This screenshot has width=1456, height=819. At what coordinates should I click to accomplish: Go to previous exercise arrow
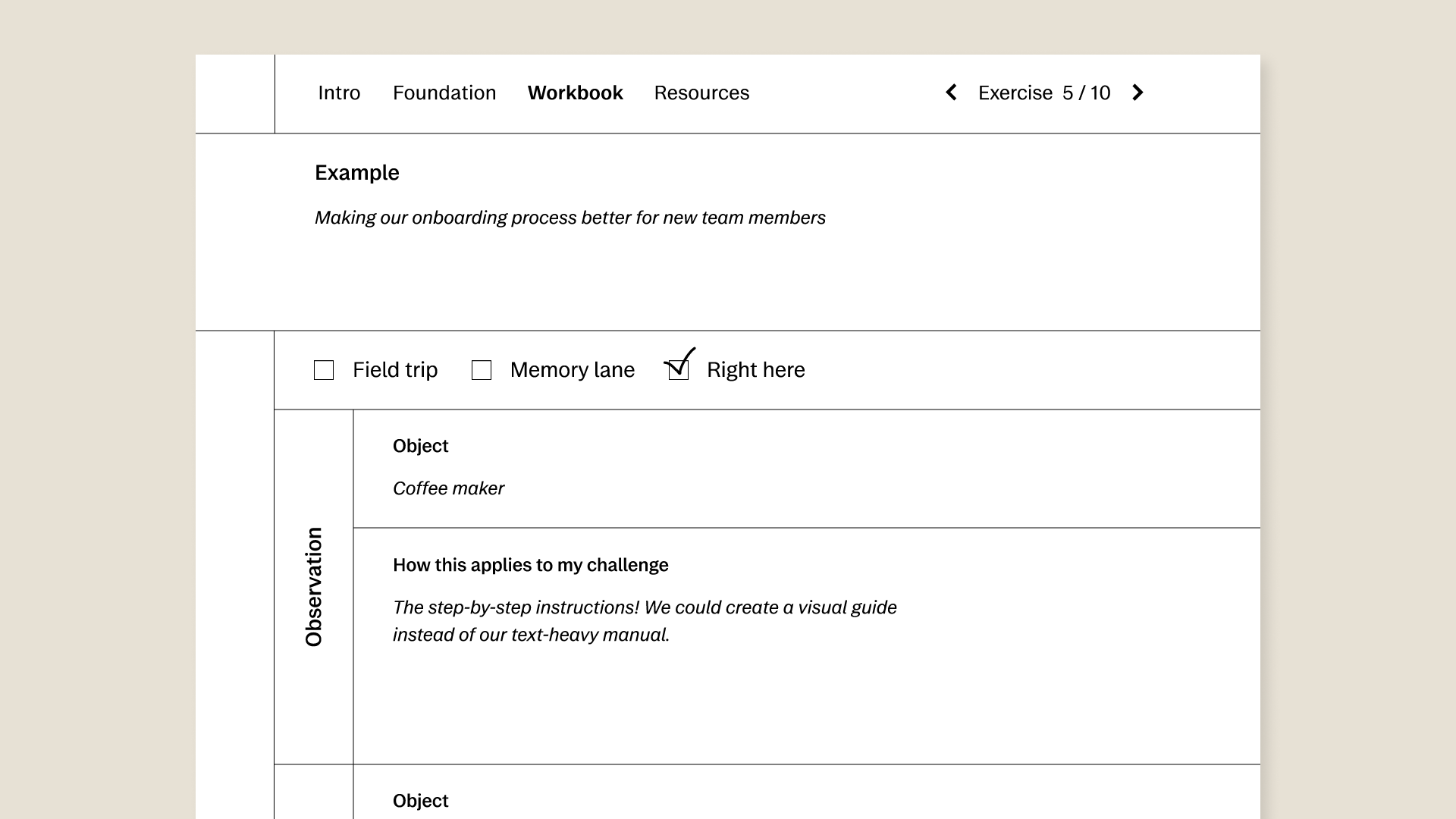point(951,93)
